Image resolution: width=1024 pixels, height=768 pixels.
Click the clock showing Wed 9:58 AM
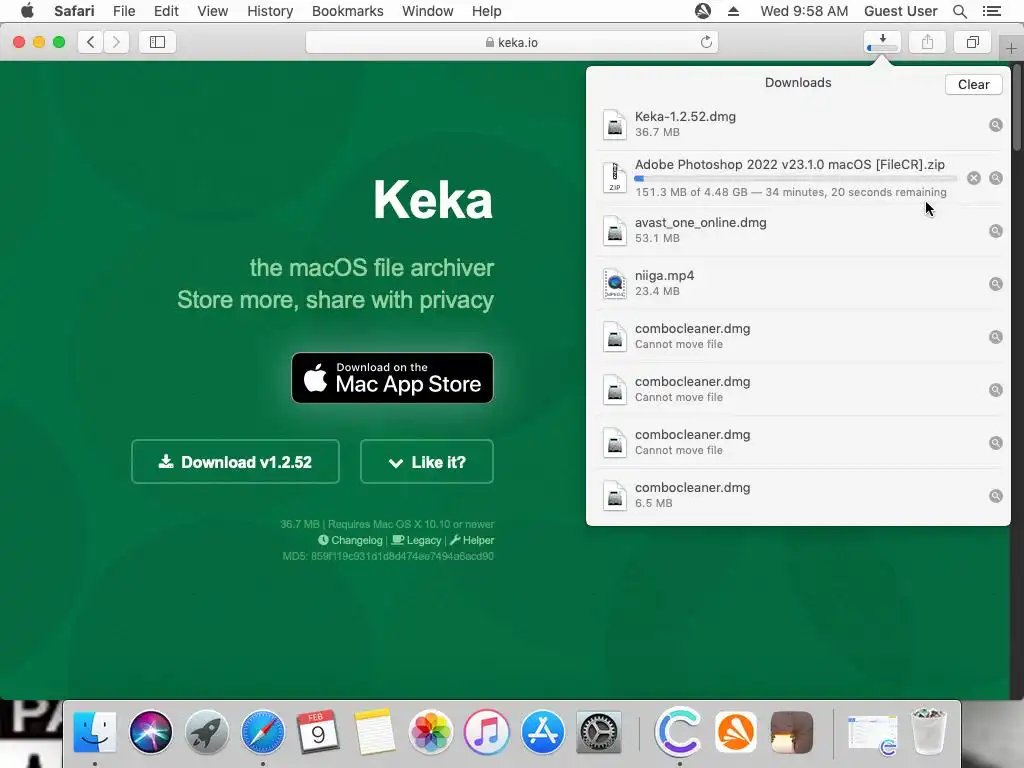click(804, 11)
